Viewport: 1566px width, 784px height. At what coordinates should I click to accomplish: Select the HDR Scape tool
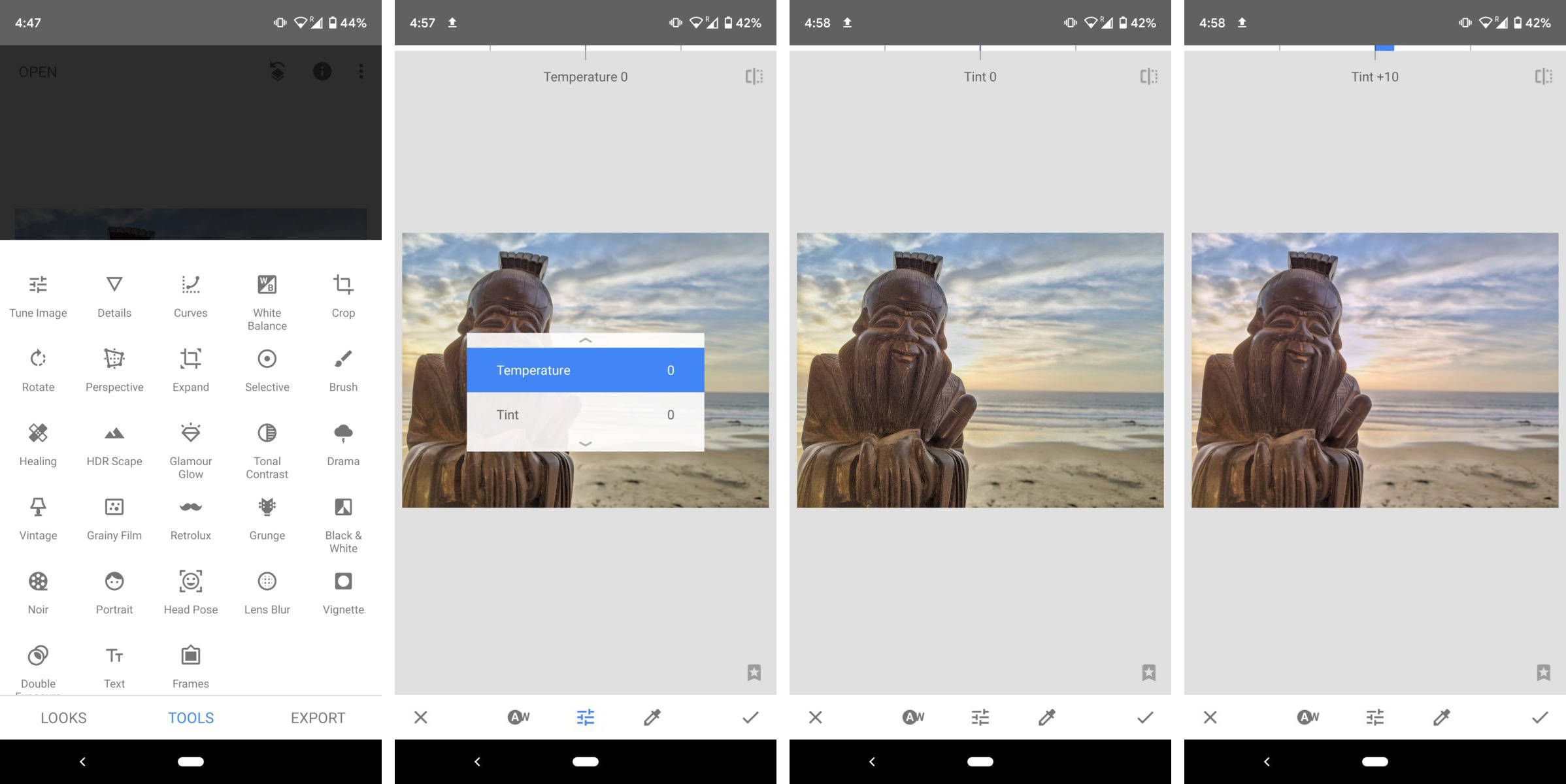114,443
